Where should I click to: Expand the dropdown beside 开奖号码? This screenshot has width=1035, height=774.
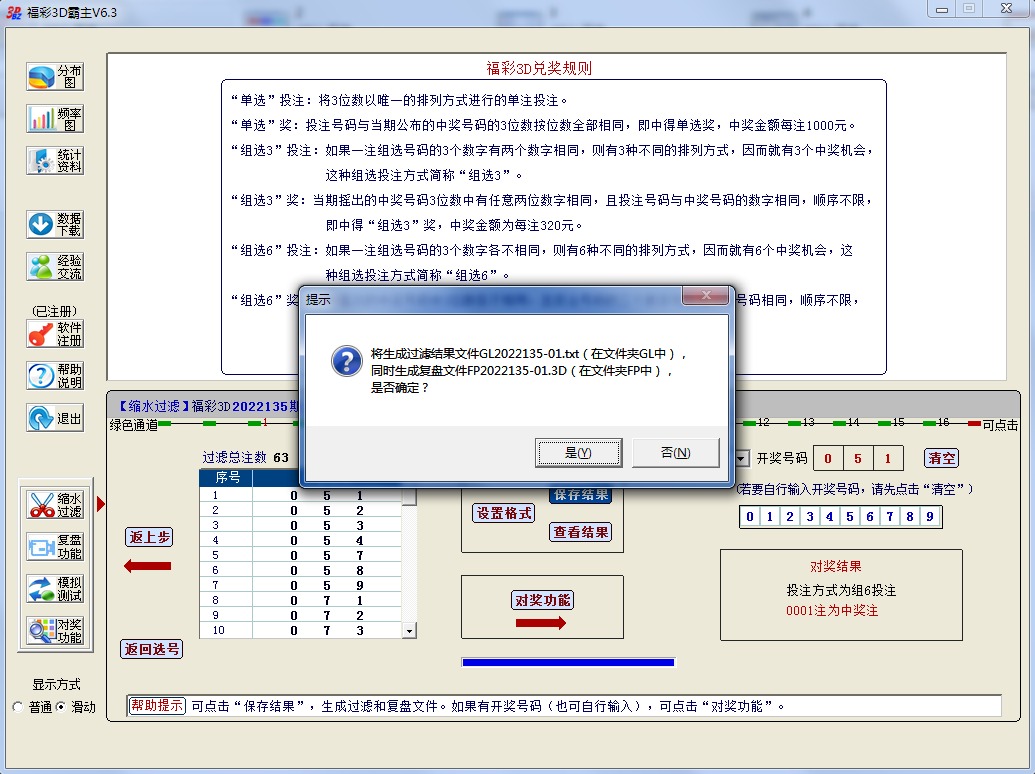coord(742,458)
